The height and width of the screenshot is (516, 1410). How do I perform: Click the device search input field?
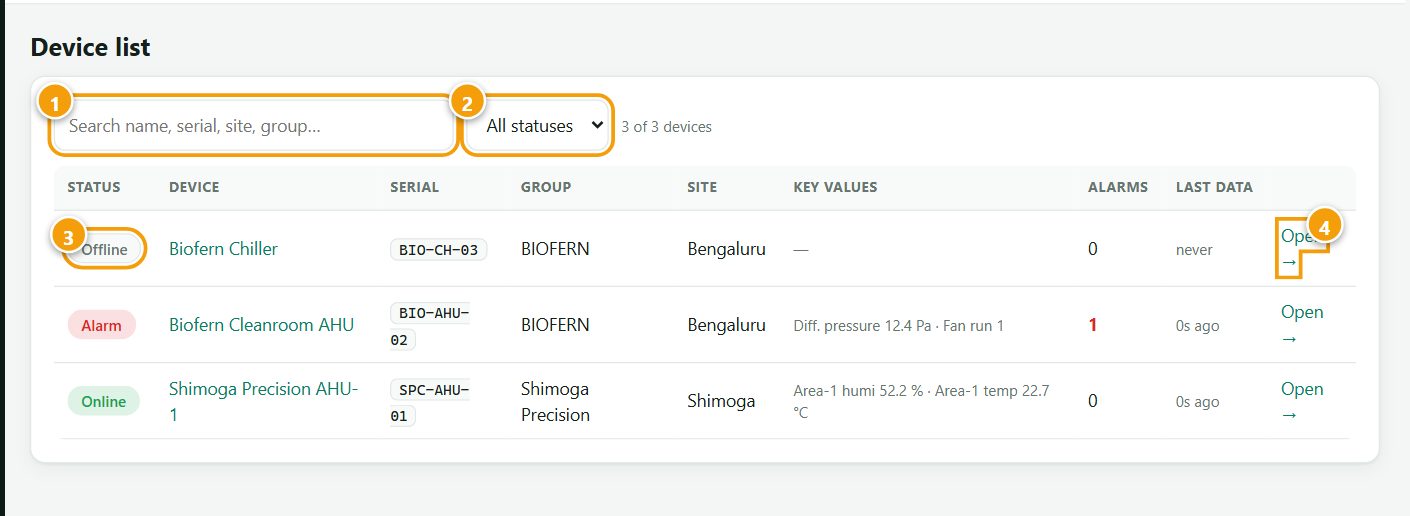[252, 126]
